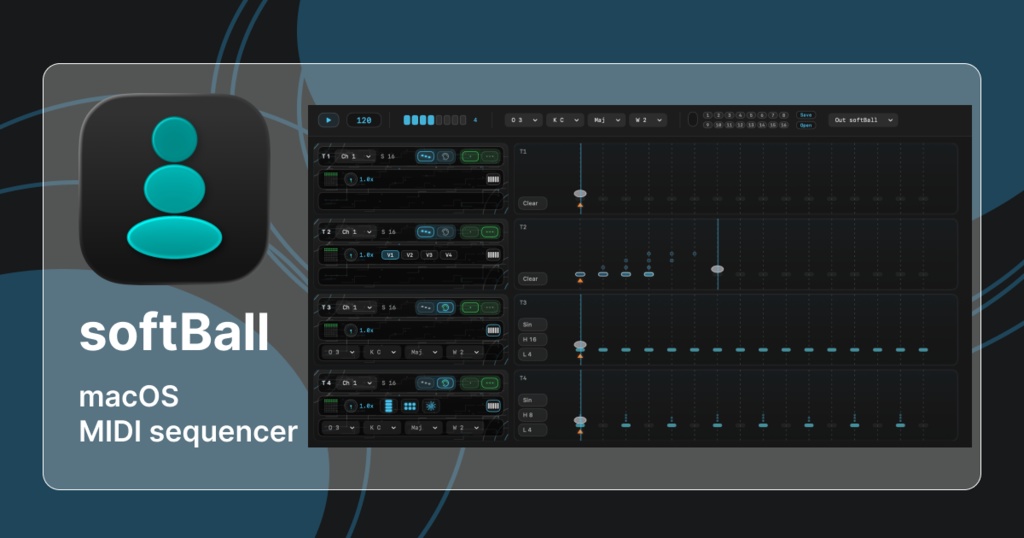The image size is (1024, 538).
Task: Toggle T1 piano keyboard icon
Action: click(493, 179)
